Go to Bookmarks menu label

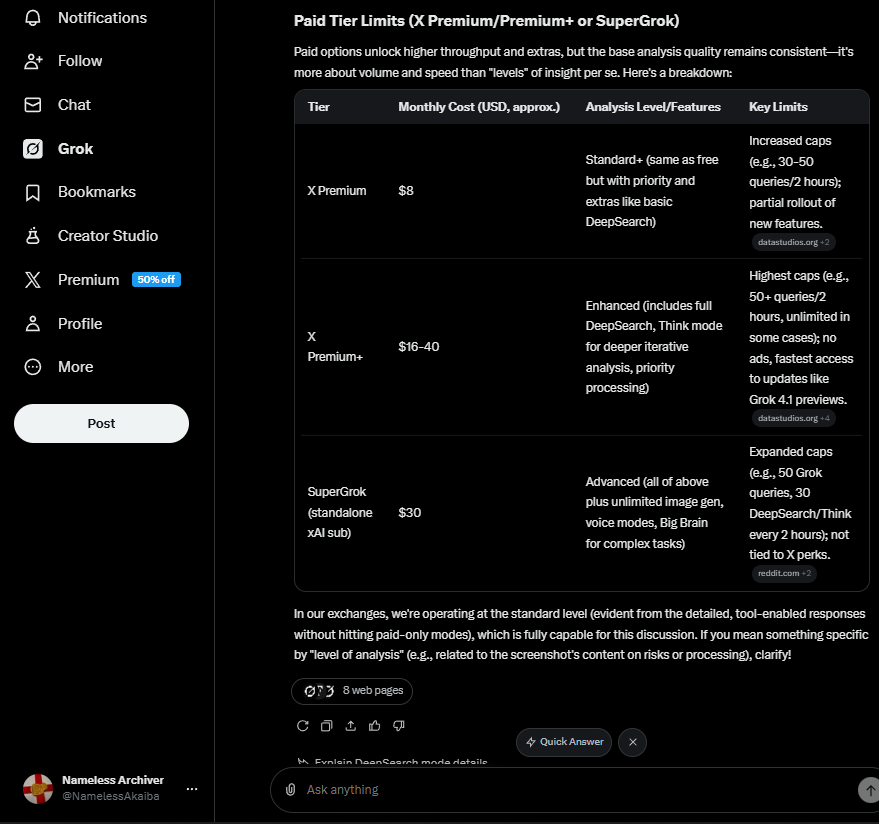(97, 192)
